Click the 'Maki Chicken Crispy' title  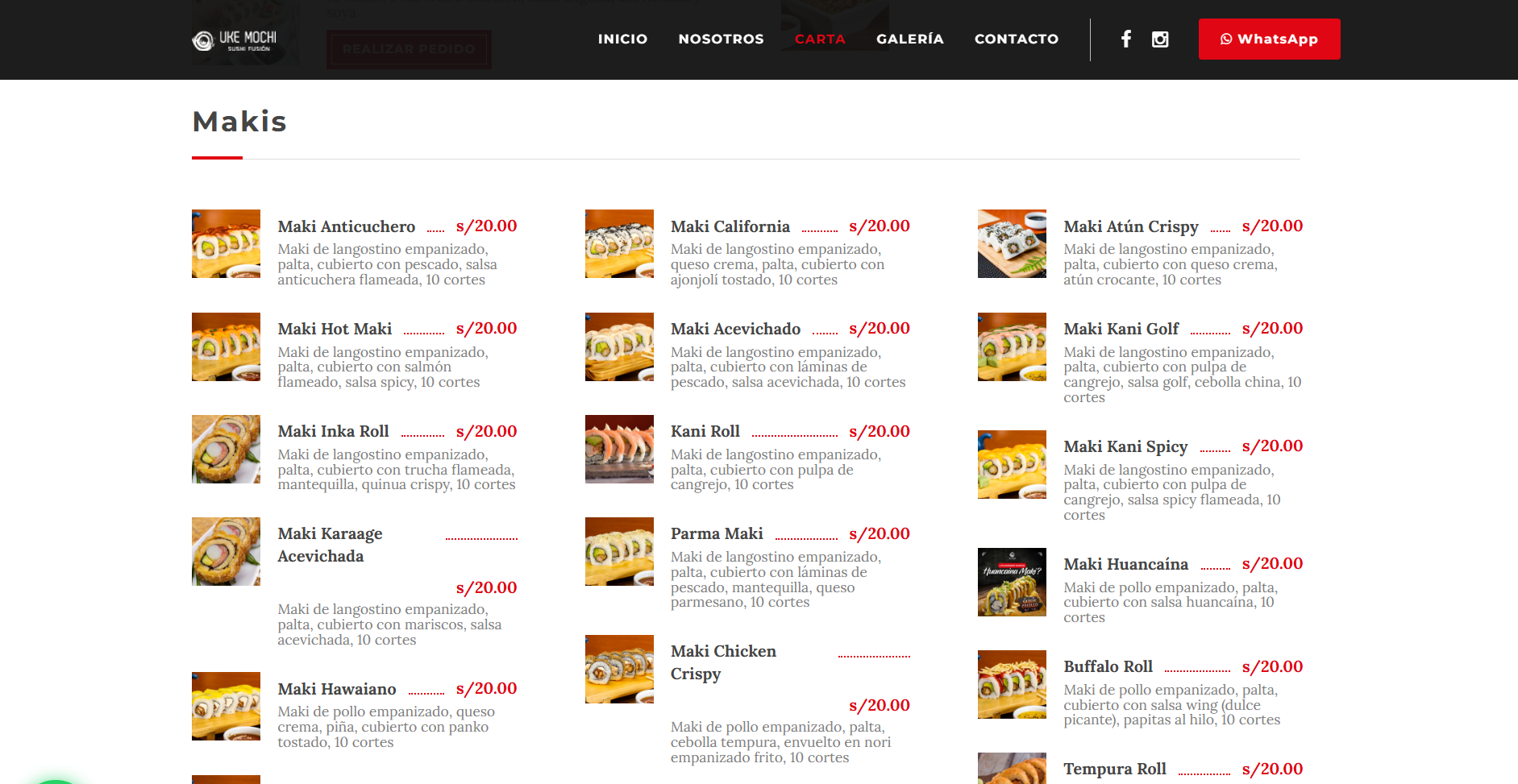point(723,662)
